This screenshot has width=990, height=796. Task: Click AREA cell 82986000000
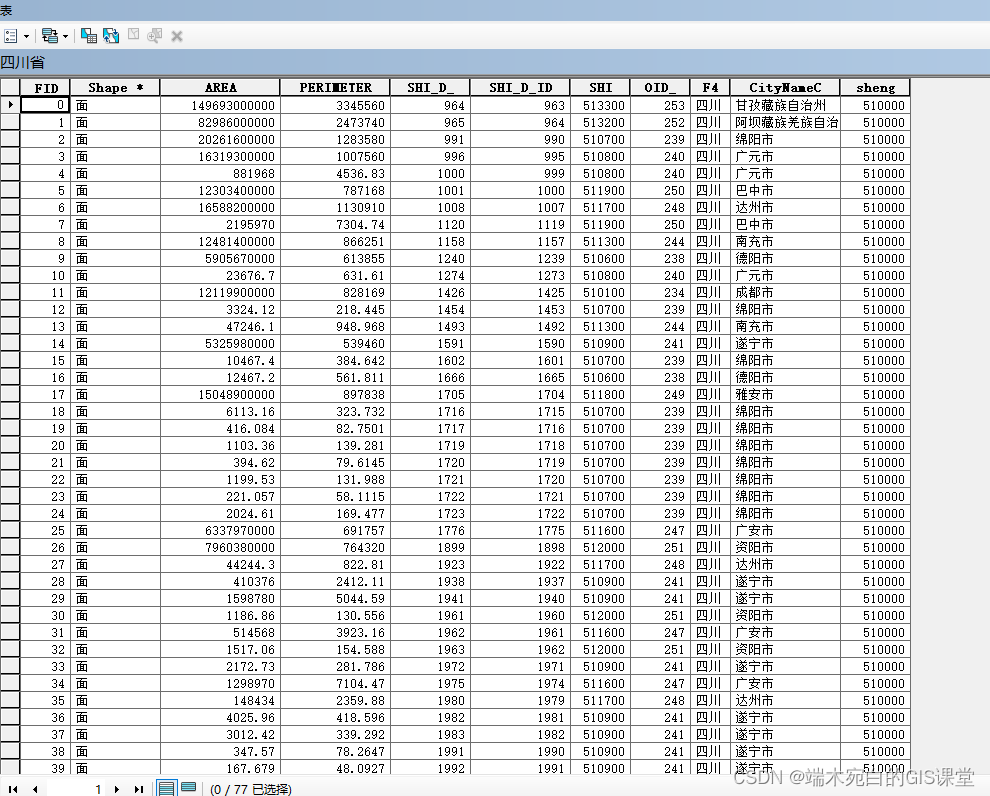click(220, 122)
